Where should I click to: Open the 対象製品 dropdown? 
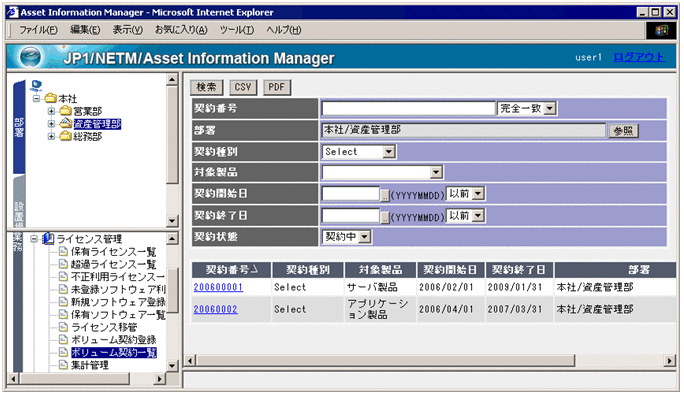[x=436, y=172]
